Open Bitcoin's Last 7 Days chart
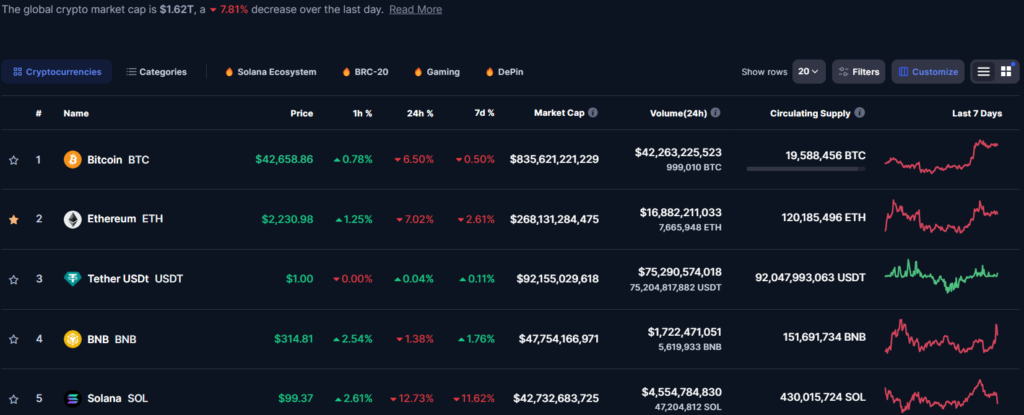The image size is (1024, 415). click(x=941, y=158)
